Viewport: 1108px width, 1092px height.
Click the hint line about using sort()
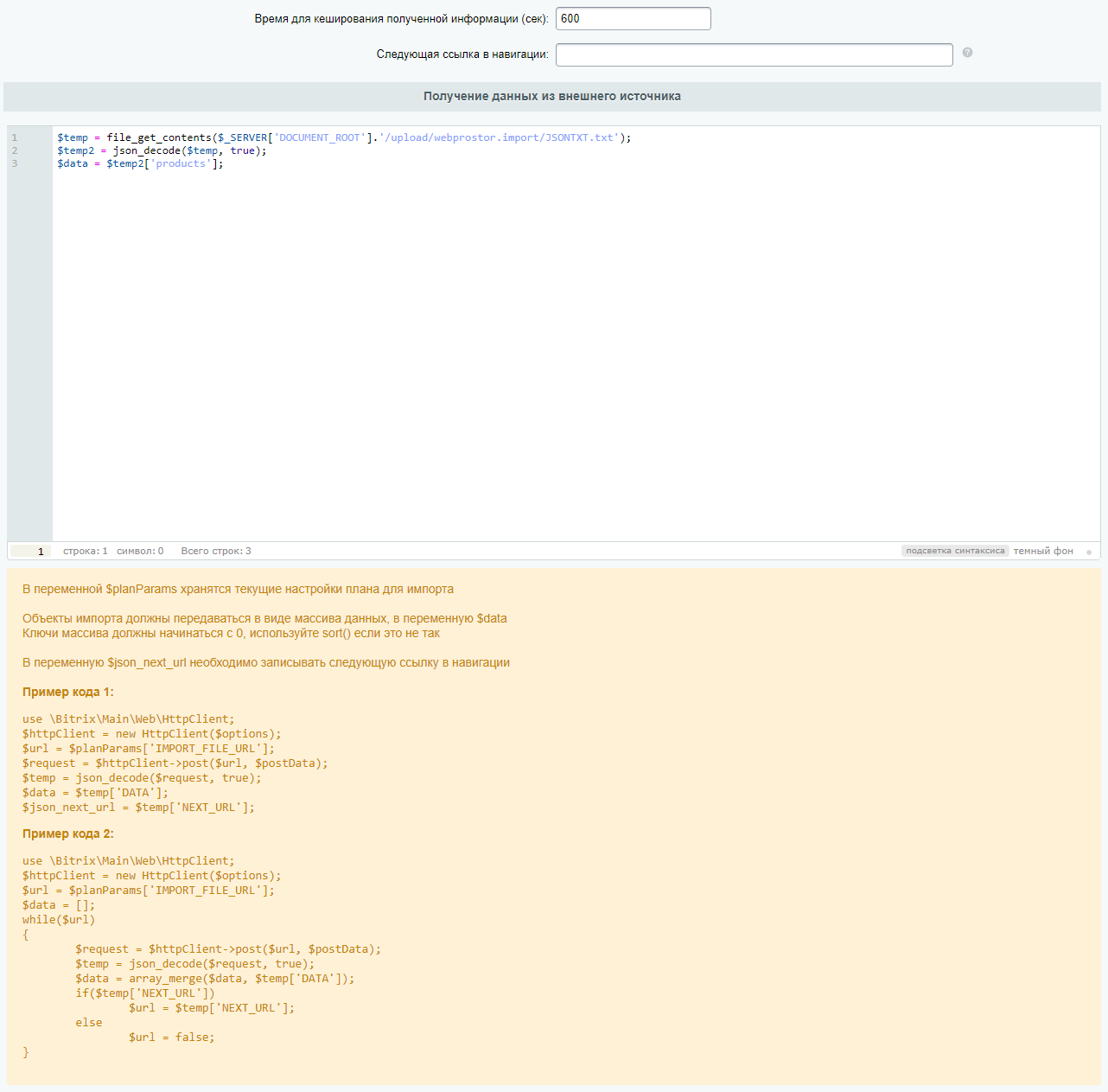[x=231, y=633]
